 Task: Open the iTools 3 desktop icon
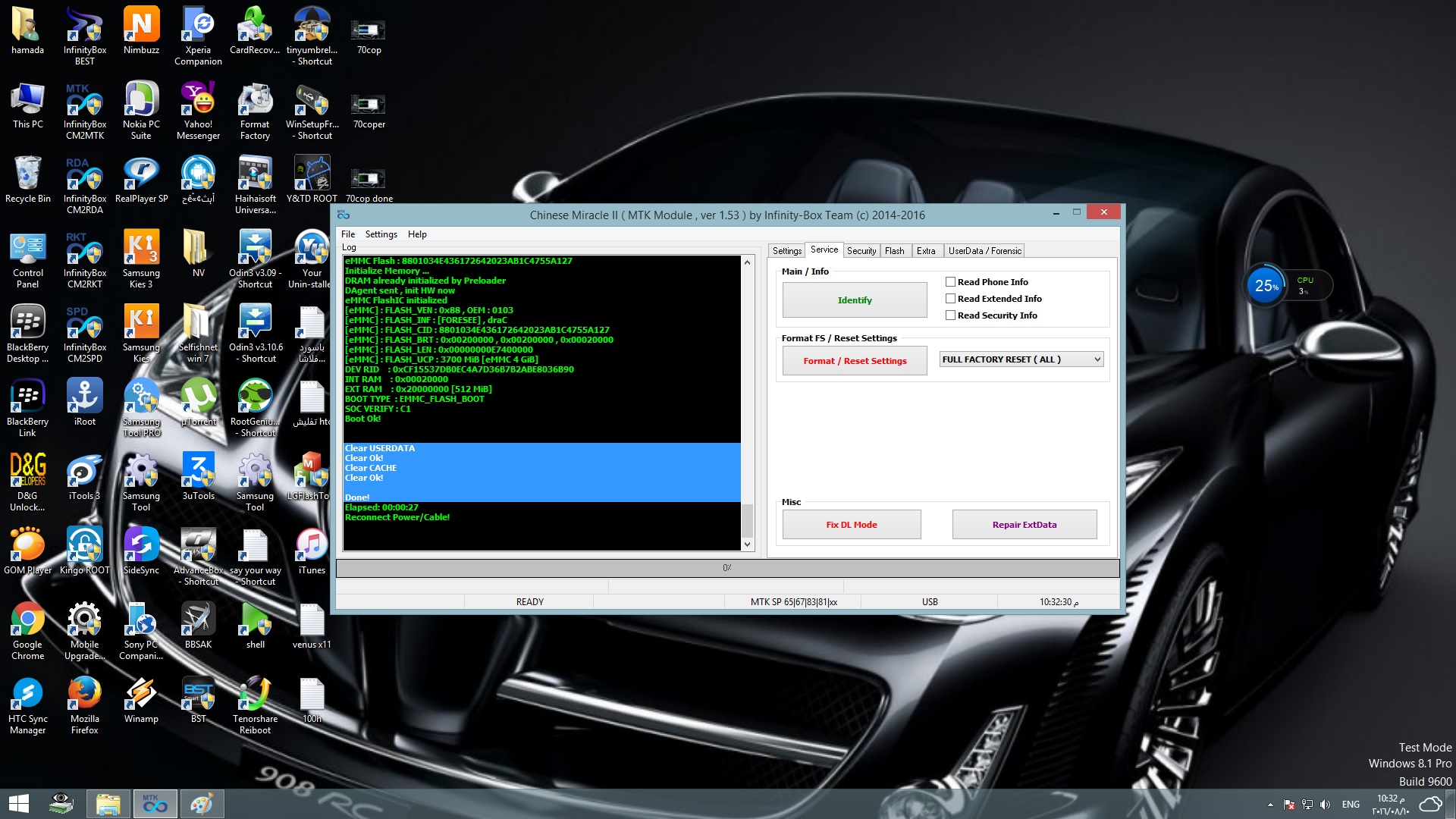[x=85, y=476]
